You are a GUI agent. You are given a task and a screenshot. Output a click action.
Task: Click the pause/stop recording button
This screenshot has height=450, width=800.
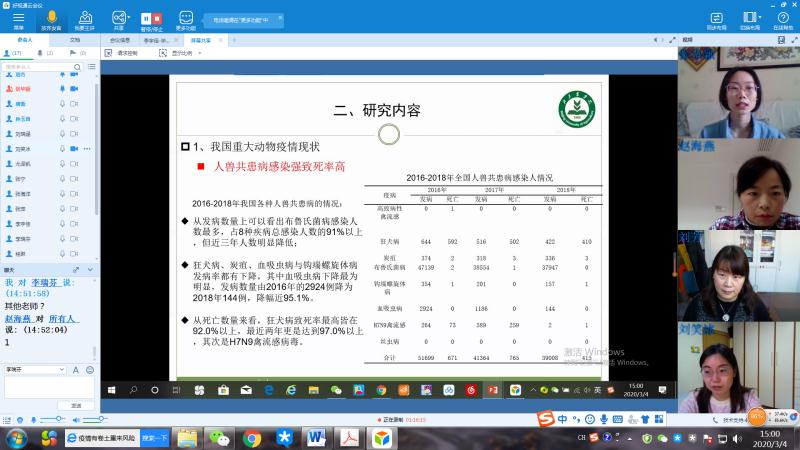click(x=152, y=18)
